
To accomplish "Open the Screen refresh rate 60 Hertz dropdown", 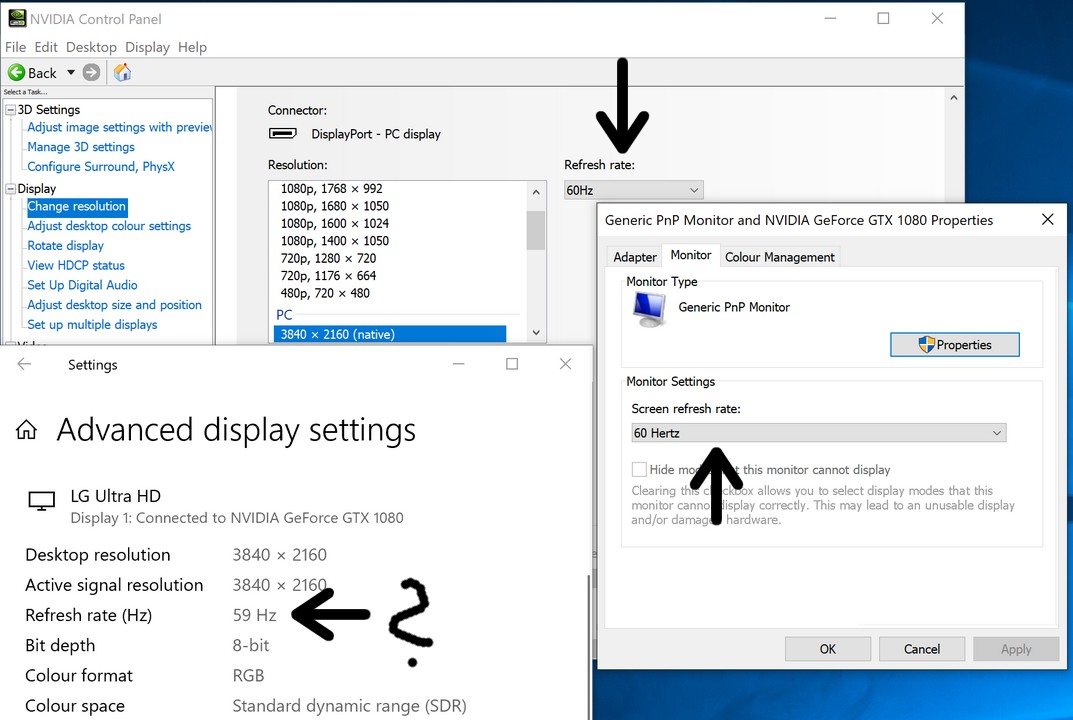I will [818, 433].
